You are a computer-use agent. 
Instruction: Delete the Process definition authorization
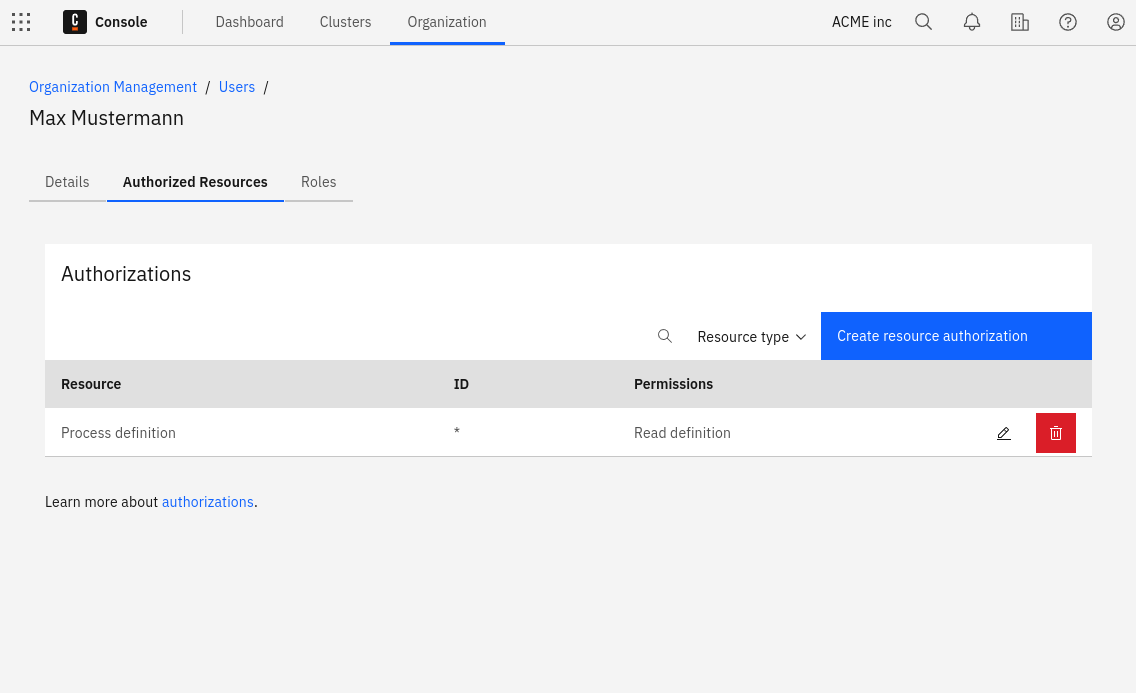tap(1055, 433)
